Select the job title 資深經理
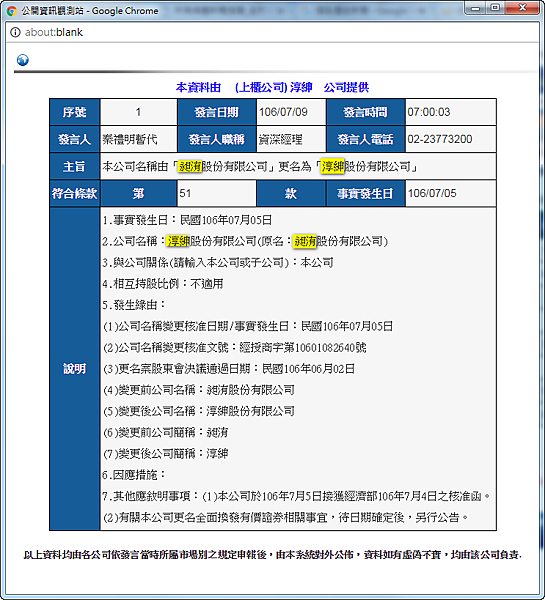545x600 pixels. [x=281, y=139]
